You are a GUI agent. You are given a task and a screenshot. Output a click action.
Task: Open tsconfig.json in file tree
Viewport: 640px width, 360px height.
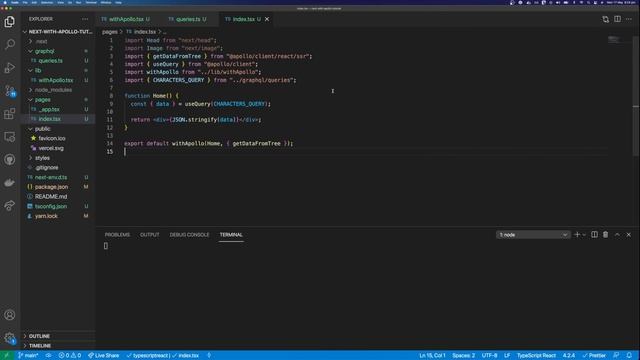click(x=58, y=207)
